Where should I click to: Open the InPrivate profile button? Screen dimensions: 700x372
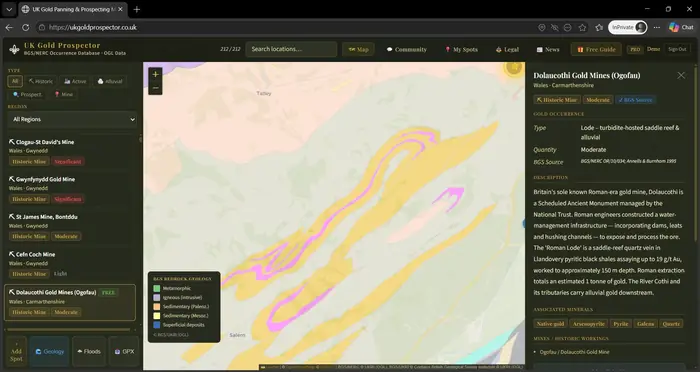(628, 27)
